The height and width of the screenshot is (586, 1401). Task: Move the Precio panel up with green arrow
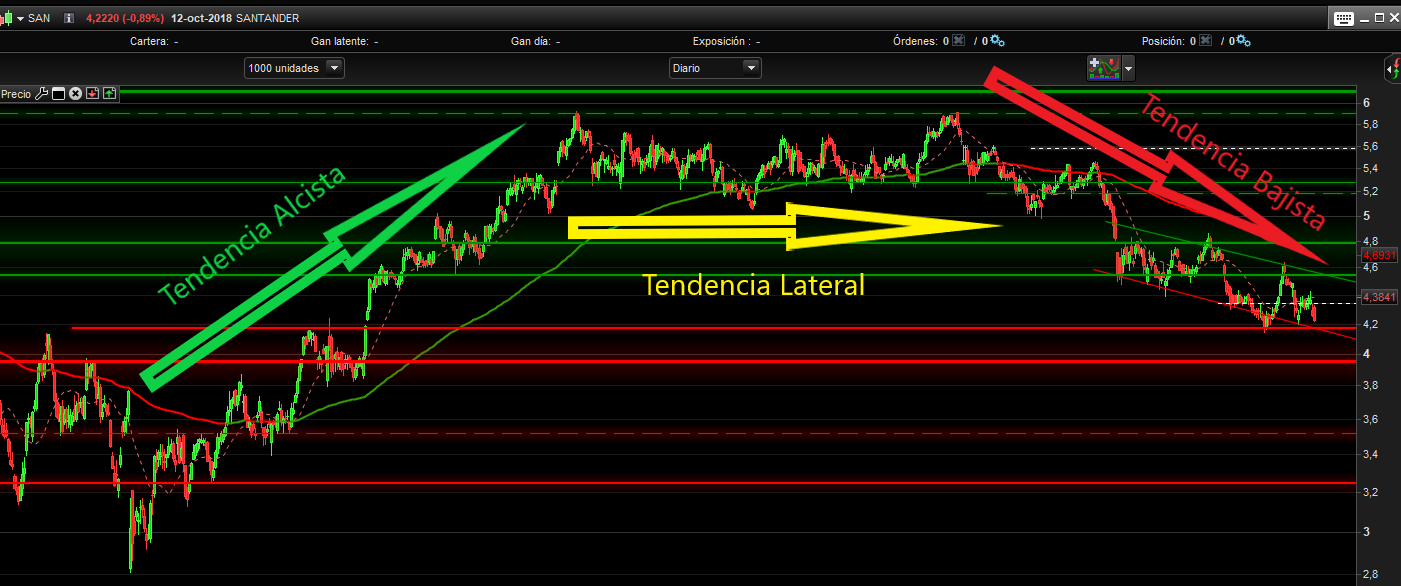(x=109, y=94)
